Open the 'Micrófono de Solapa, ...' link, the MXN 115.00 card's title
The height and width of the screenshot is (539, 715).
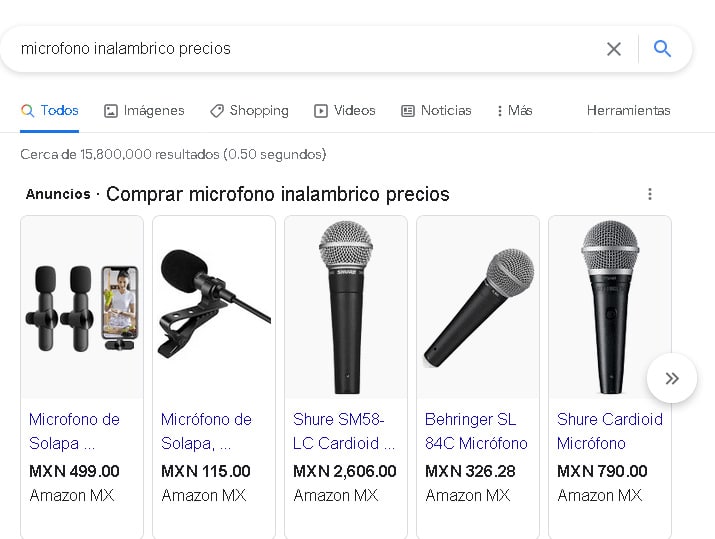206,431
